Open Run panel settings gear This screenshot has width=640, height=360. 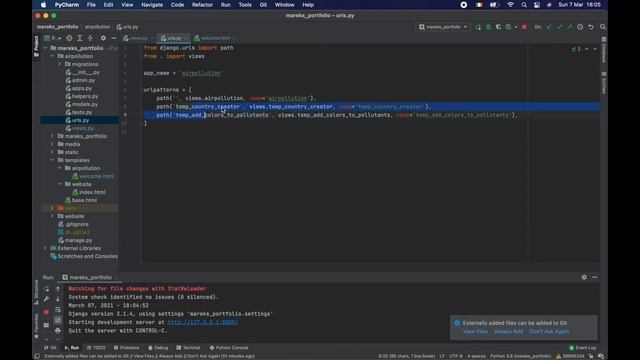584,277
